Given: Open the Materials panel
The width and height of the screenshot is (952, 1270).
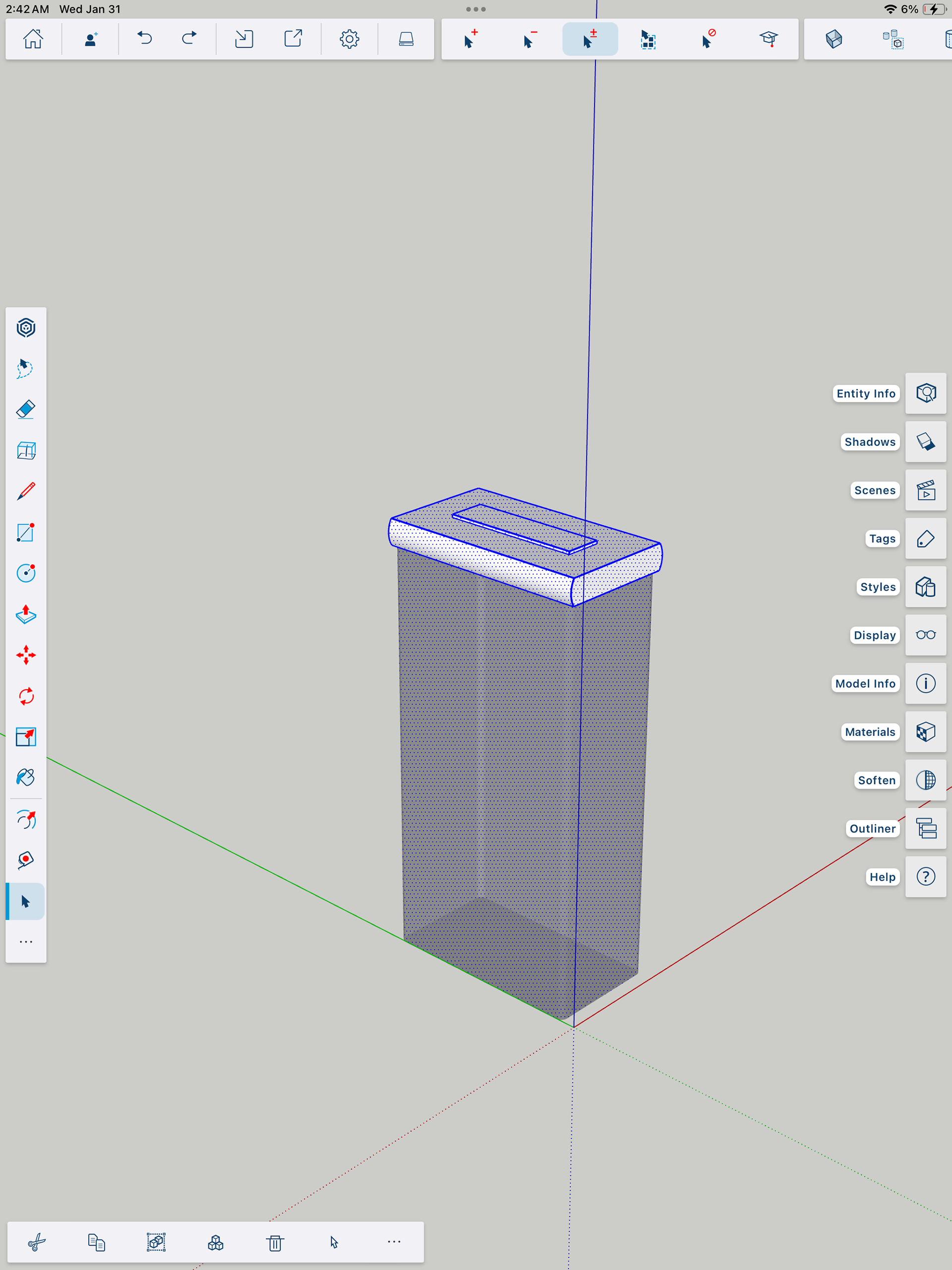Looking at the screenshot, I should [x=926, y=732].
